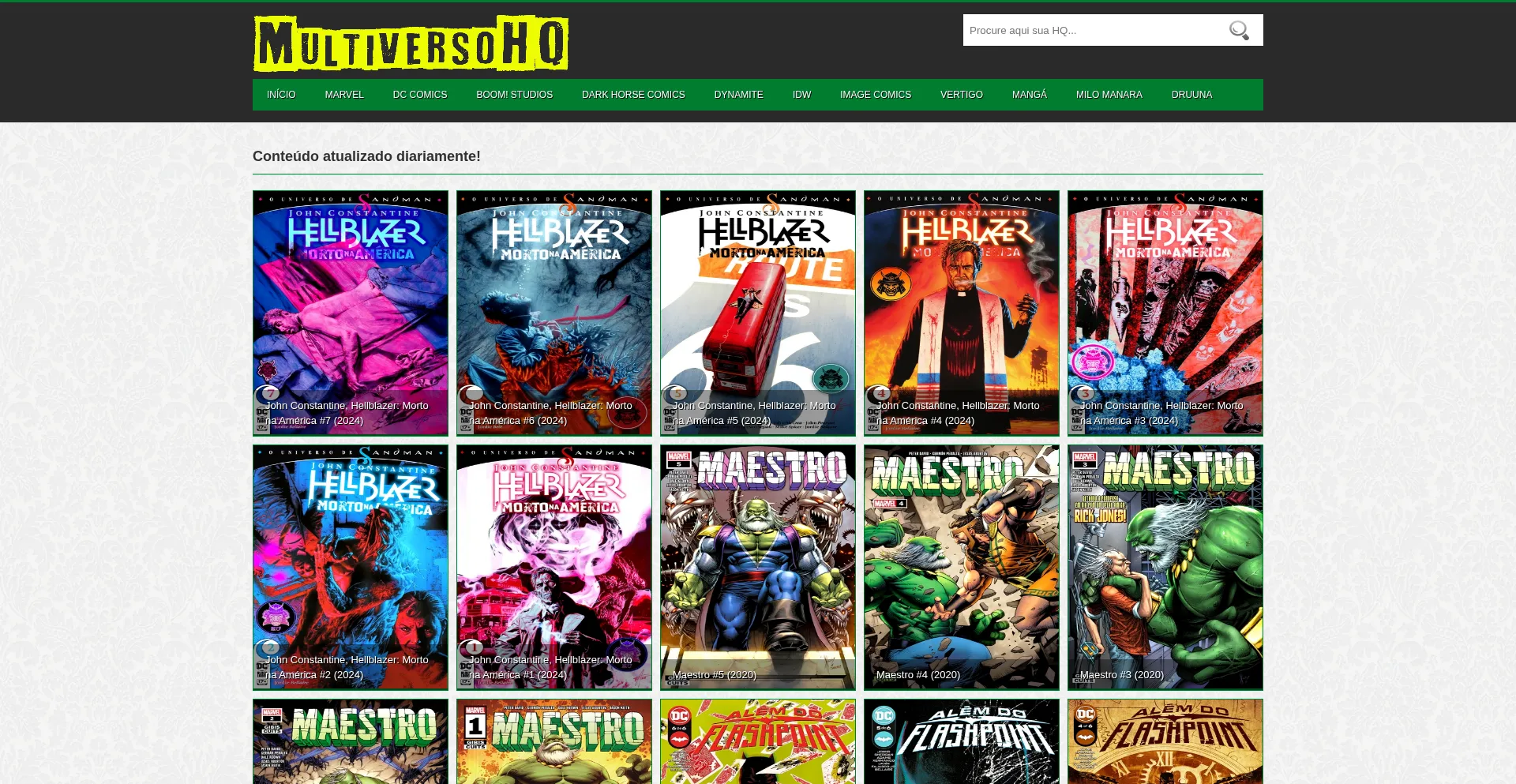Open MANGÁ category
1516x784 pixels.
(x=1030, y=95)
